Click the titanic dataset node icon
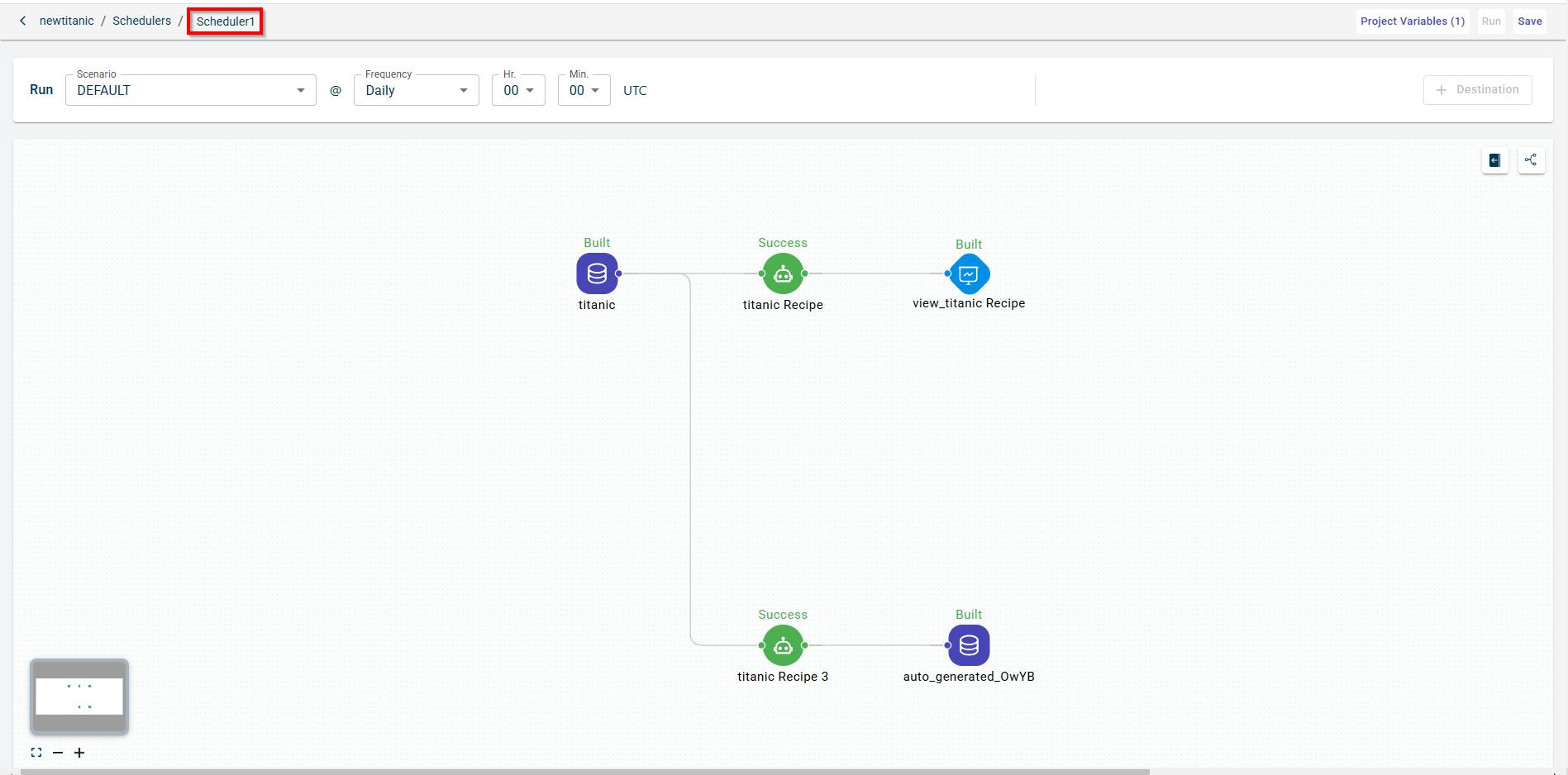 597,273
